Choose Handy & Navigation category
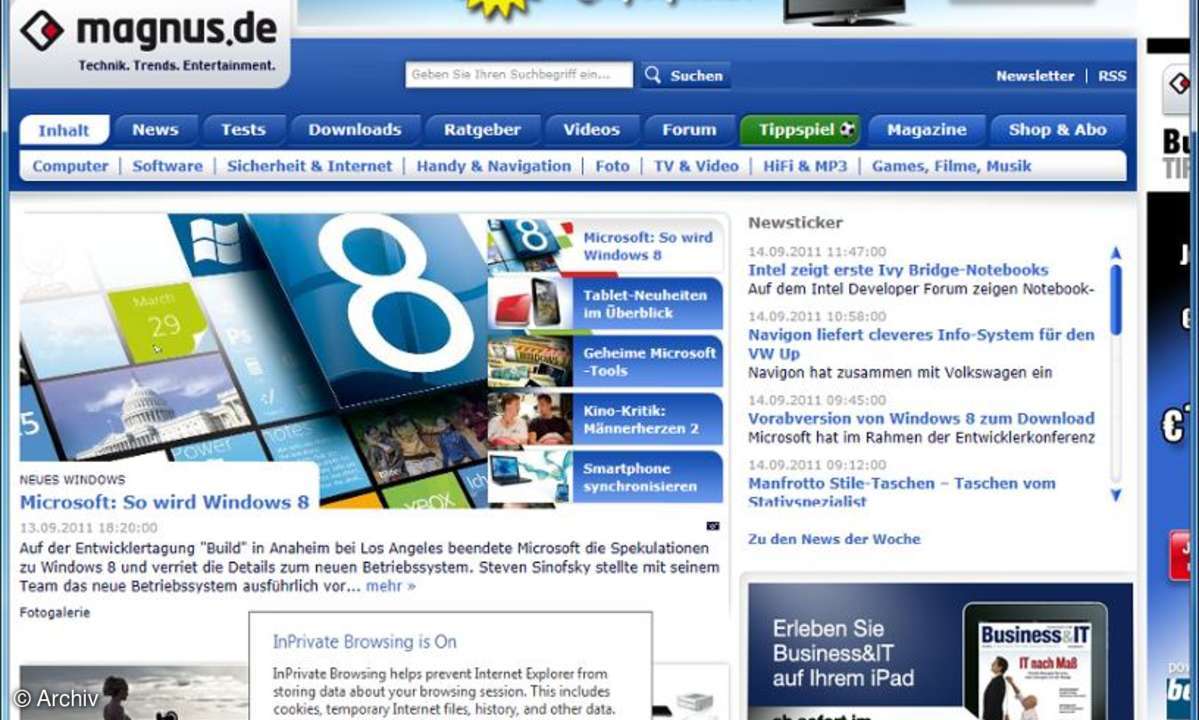This screenshot has width=1199, height=720. [x=493, y=166]
